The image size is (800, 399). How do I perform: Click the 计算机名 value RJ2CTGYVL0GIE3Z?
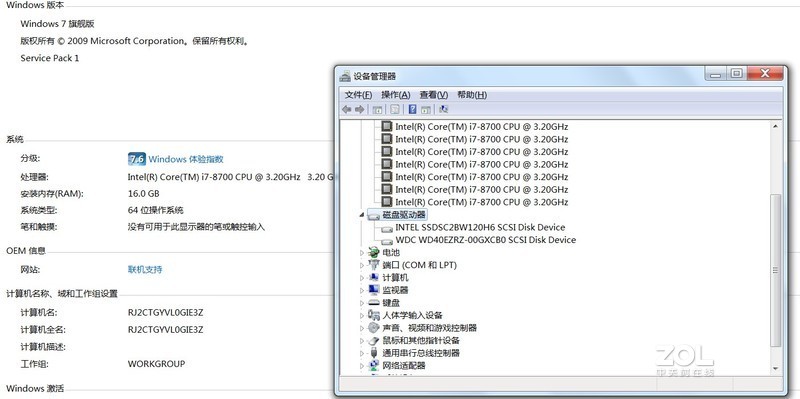tap(165, 313)
